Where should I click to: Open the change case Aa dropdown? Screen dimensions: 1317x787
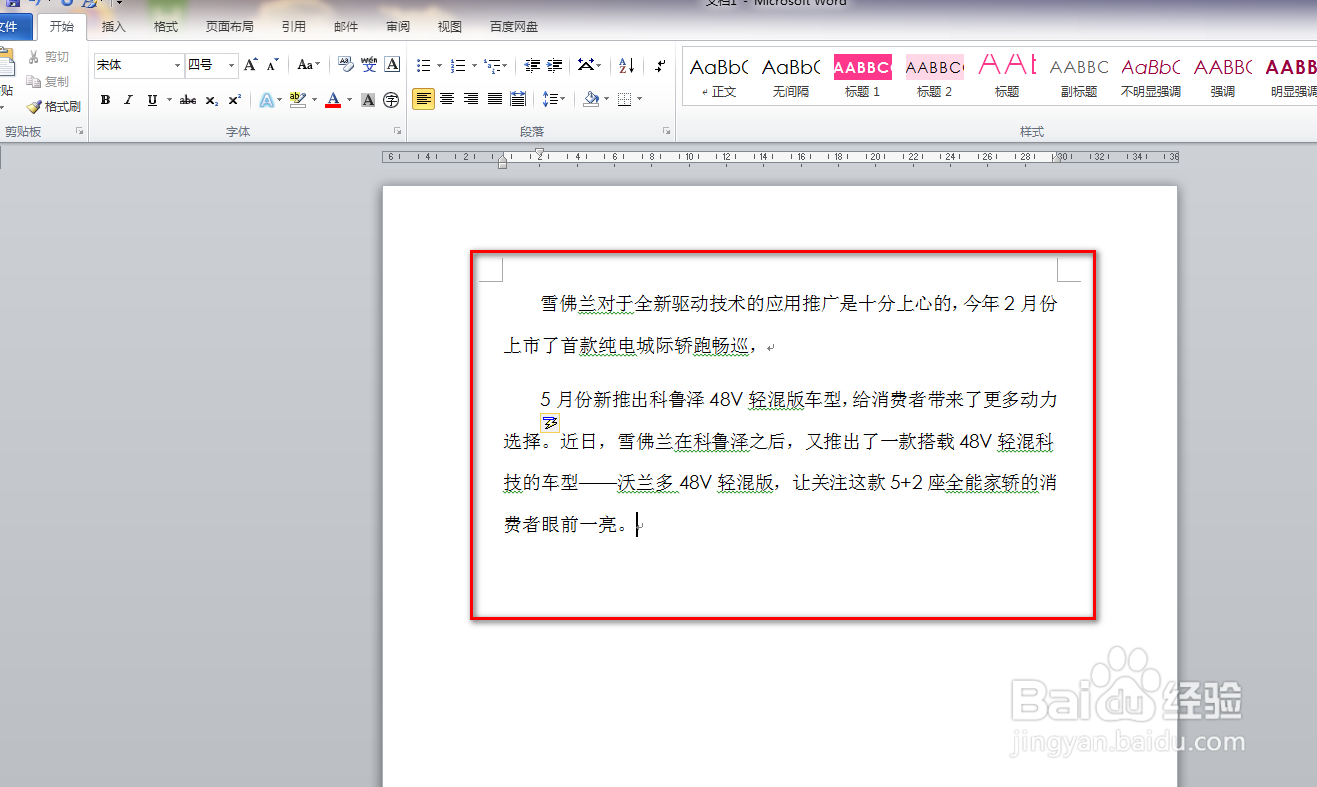tap(309, 65)
